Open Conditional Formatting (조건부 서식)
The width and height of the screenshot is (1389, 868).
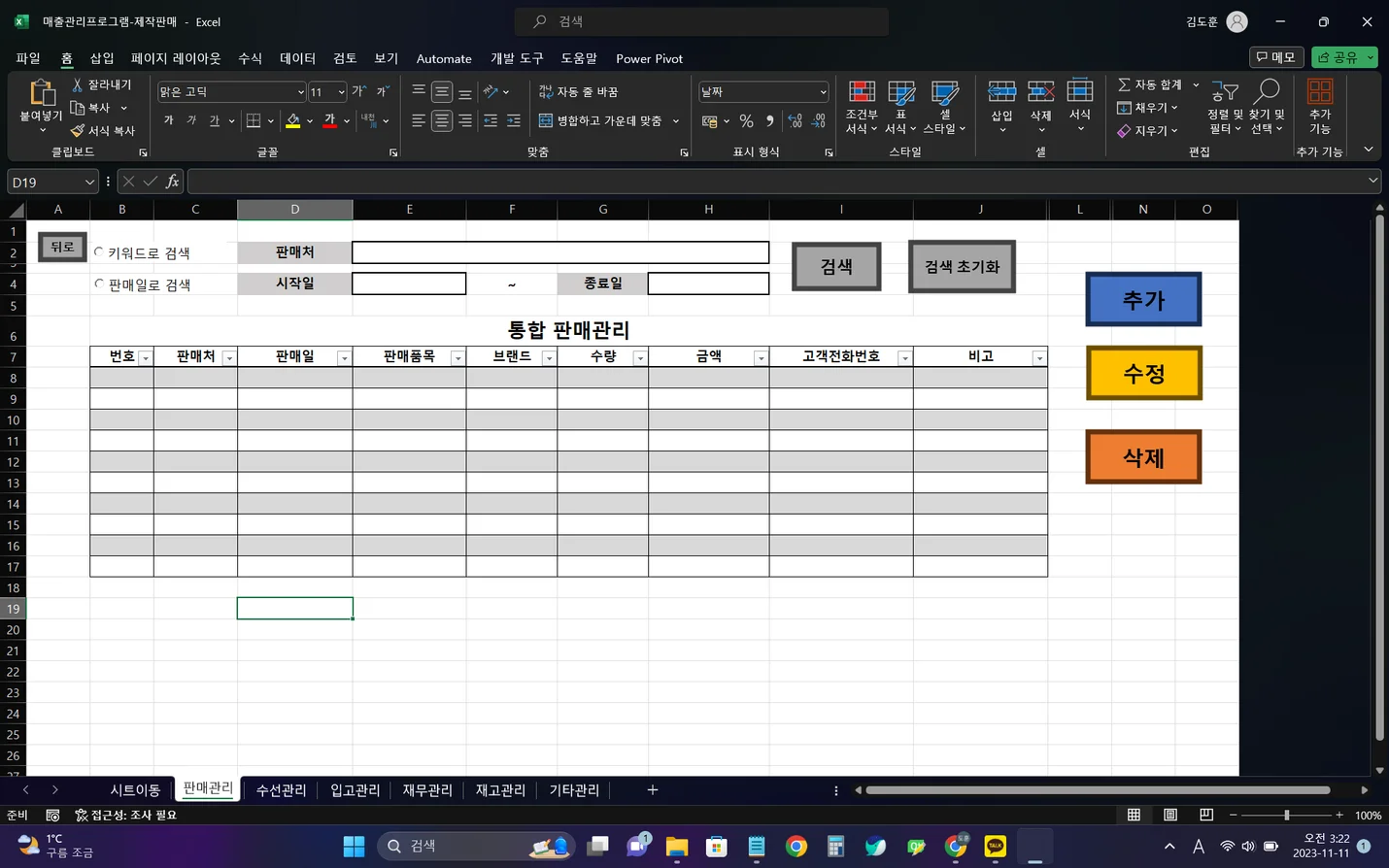pyautogui.click(x=862, y=107)
